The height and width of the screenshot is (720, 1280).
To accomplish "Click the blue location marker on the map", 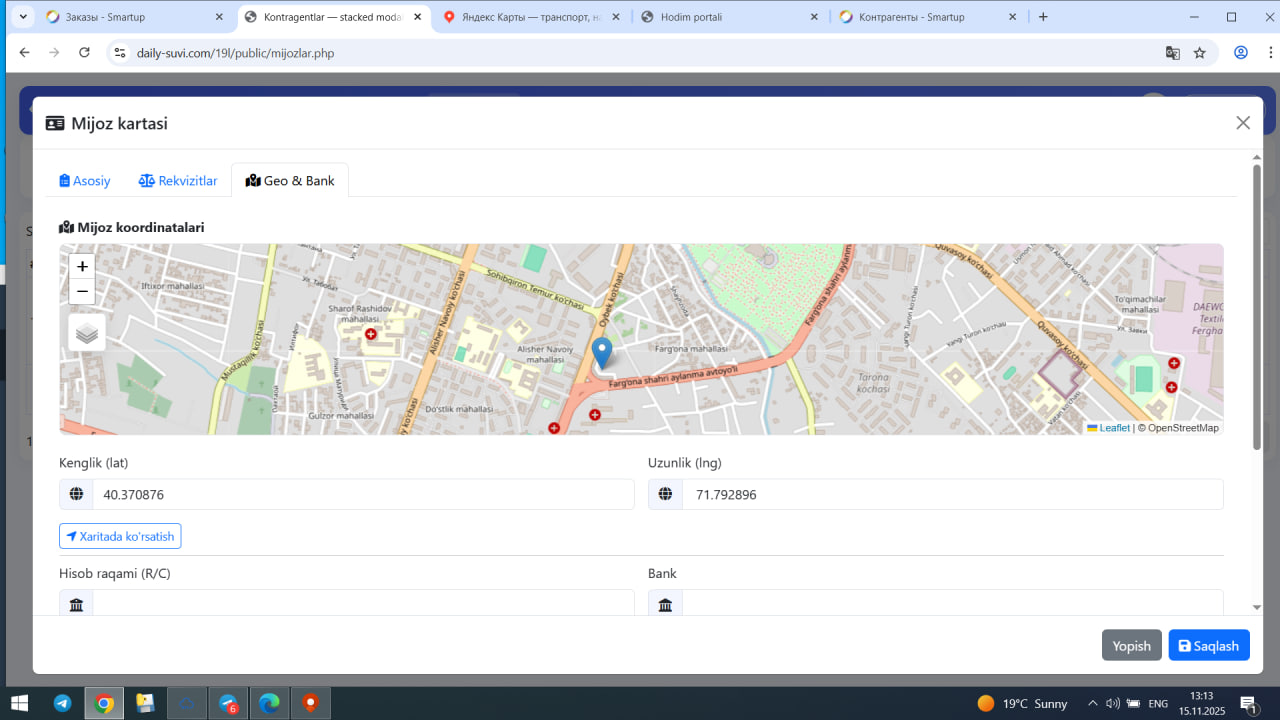I will (602, 354).
